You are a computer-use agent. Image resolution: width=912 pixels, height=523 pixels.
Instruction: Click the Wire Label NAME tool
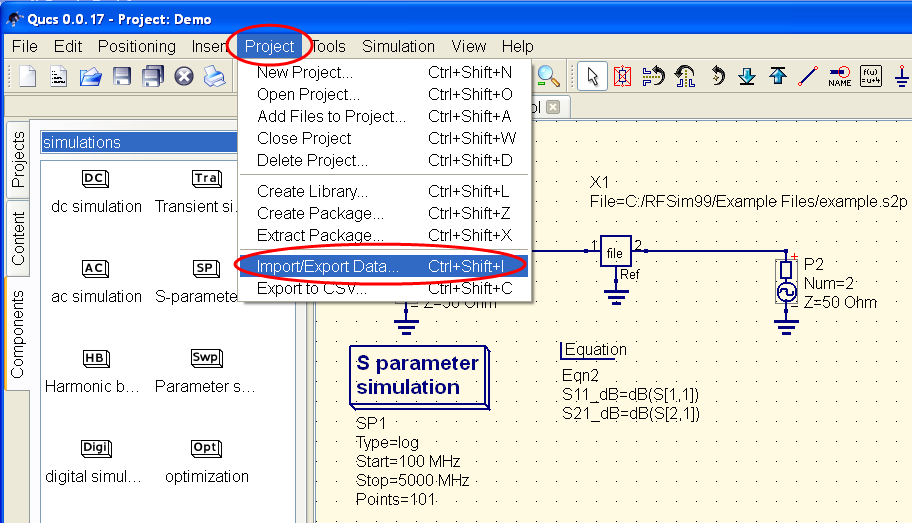(x=839, y=76)
